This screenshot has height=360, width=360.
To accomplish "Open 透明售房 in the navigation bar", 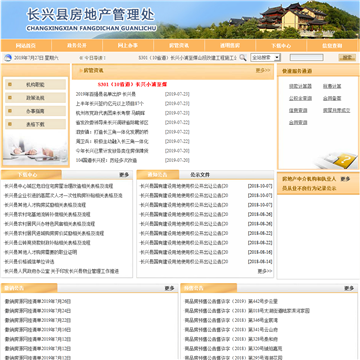I will [230, 46].
